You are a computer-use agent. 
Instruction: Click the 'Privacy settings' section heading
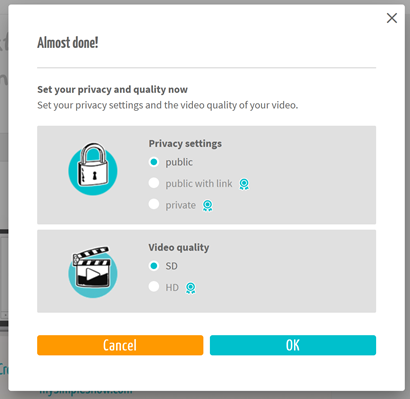coord(185,144)
